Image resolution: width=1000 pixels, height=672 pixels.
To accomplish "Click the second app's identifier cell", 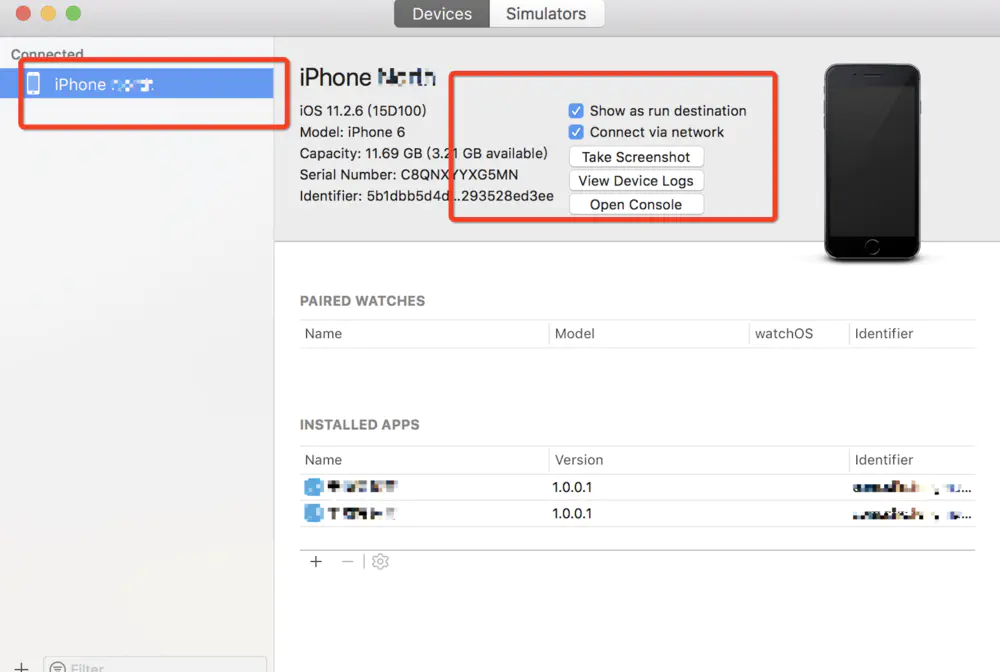I will coord(912,514).
